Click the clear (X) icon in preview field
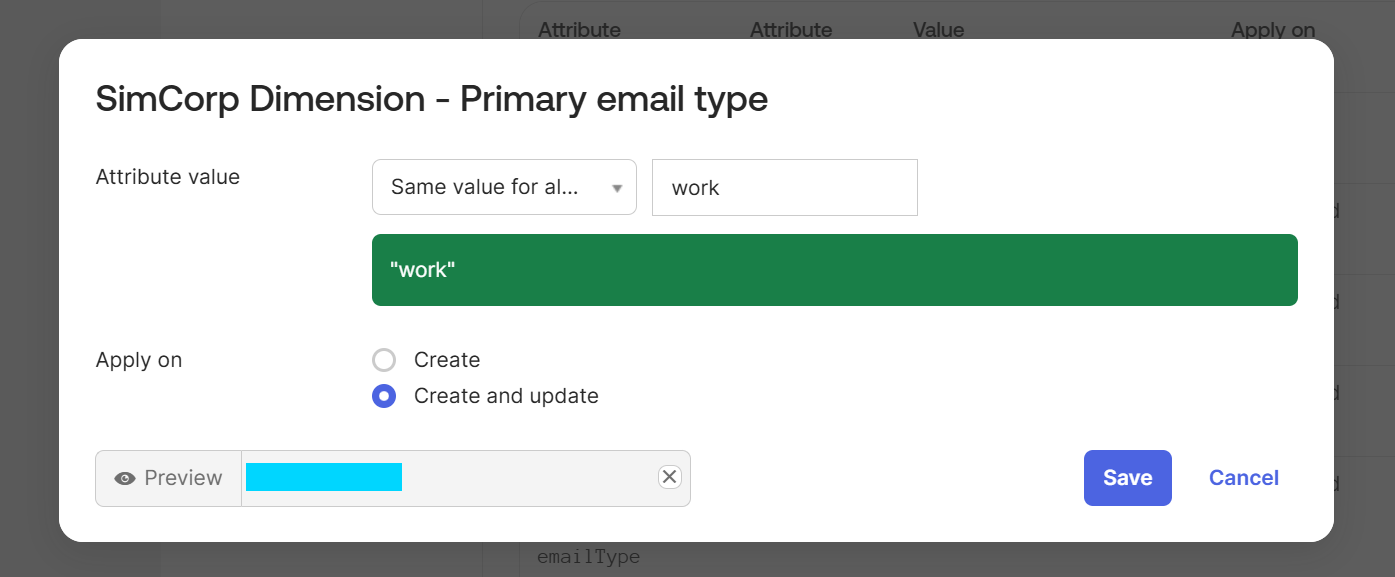1395x577 pixels. click(669, 476)
